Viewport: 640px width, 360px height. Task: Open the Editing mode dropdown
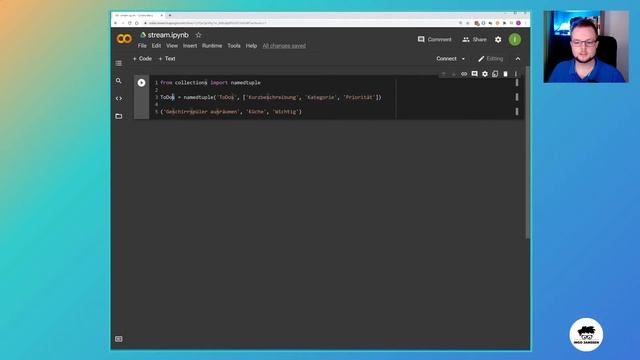tap(491, 59)
